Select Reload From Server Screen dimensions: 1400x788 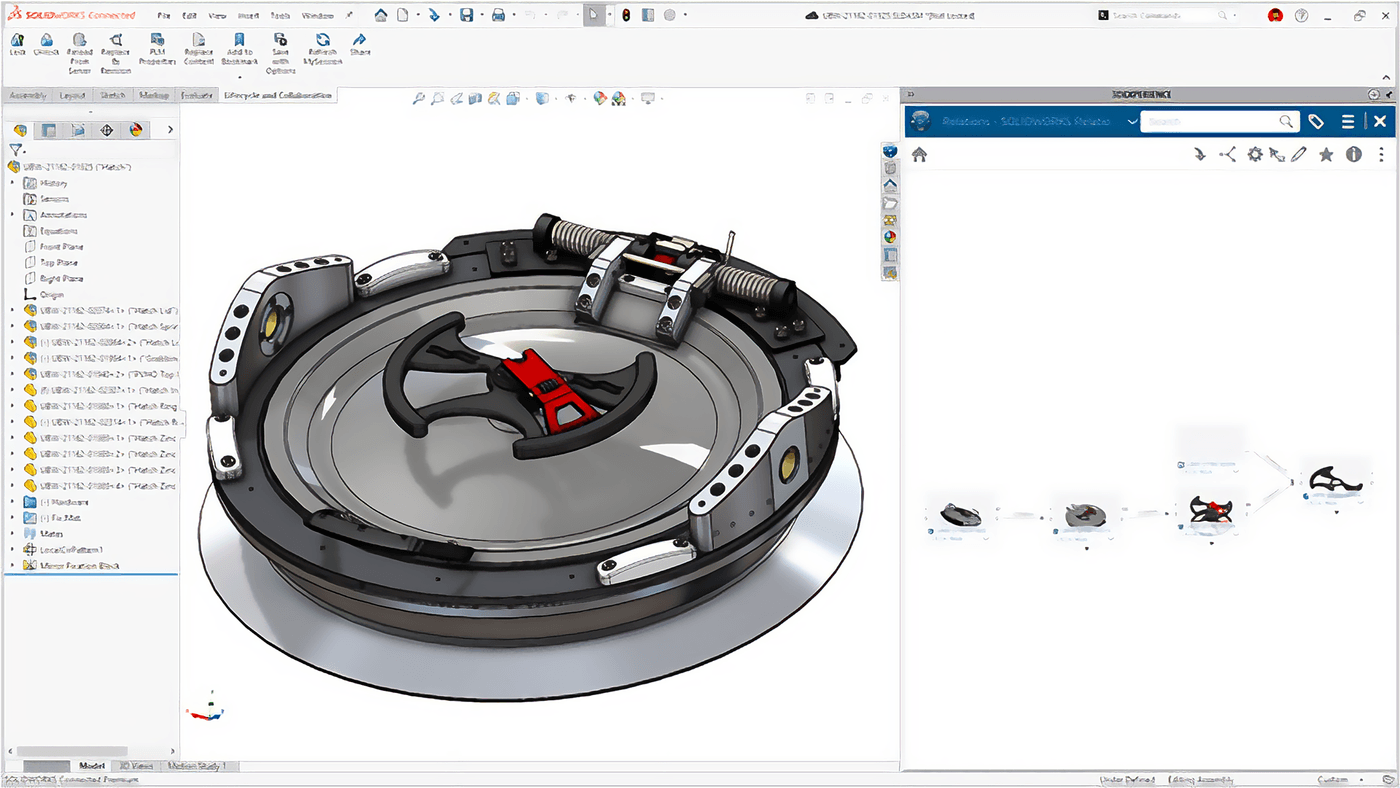point(79,44)
